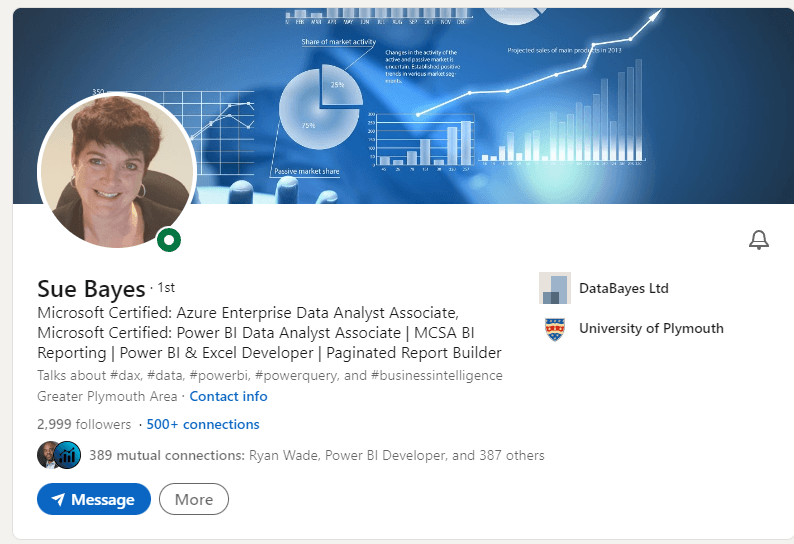Click the green online status indicator

pyautogui.click(x=170, y=239)
